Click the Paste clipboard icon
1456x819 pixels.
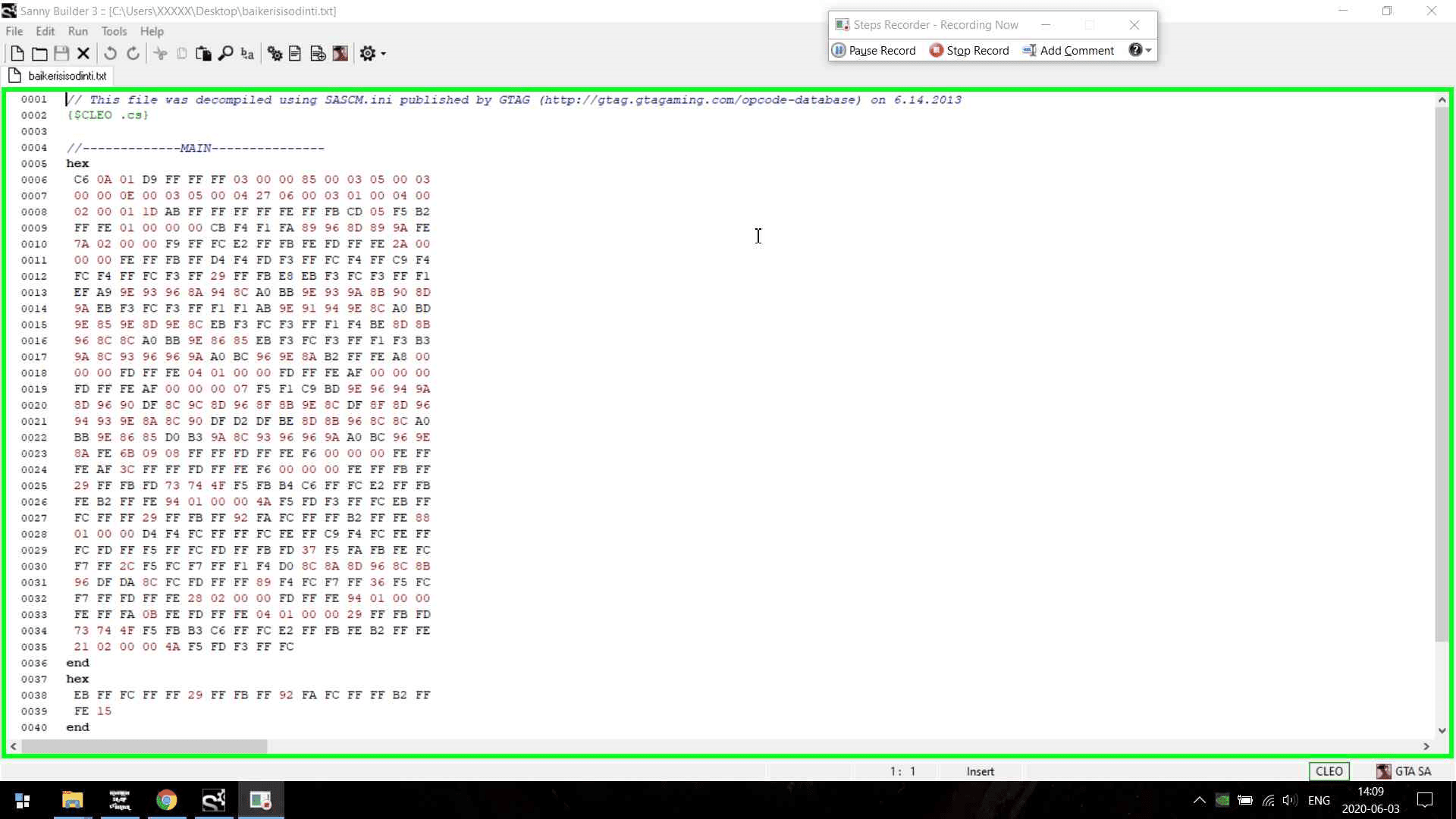[x=203, y=53]
